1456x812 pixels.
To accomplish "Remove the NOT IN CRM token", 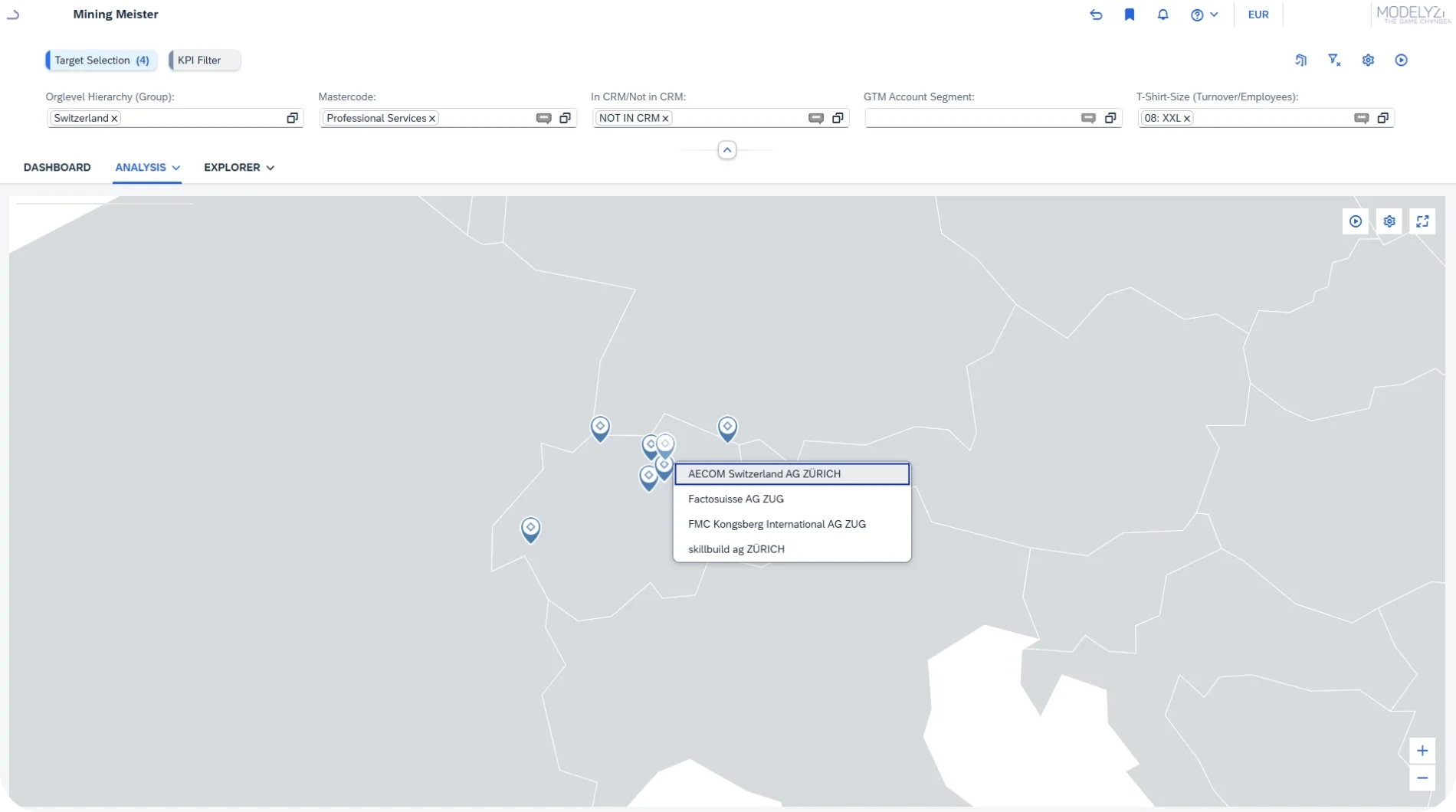I will click(x=666, y=118).
